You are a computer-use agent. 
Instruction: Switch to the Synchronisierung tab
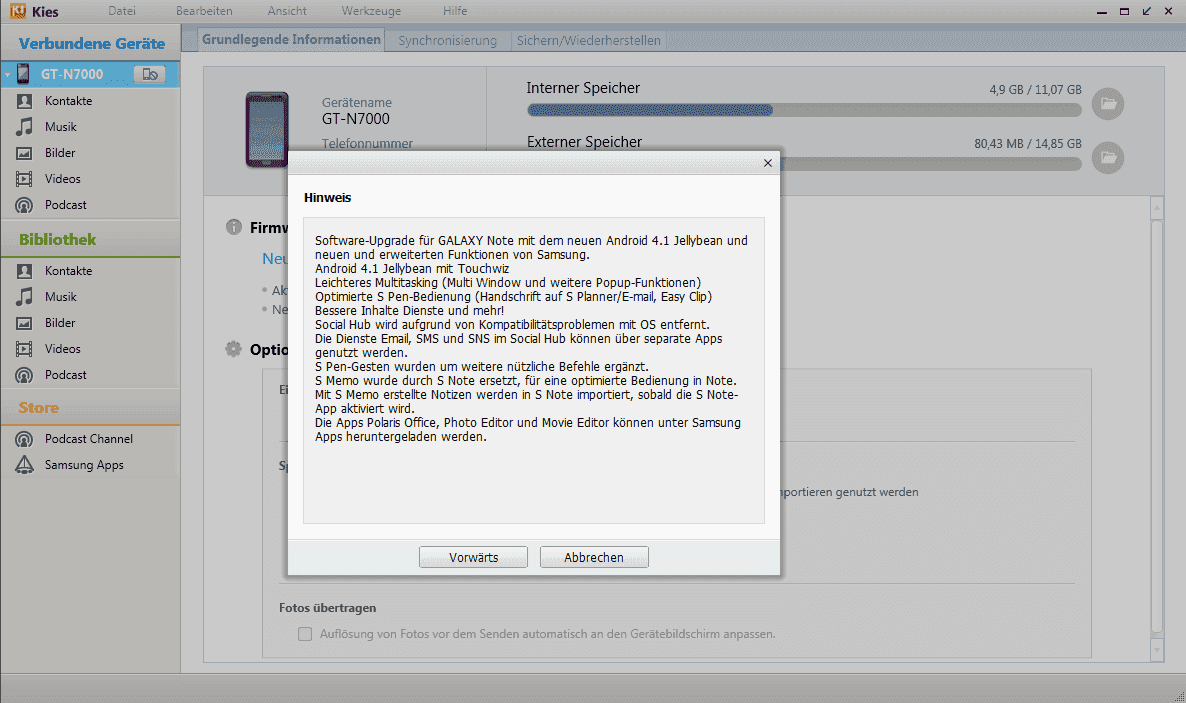tap(448, 41)
